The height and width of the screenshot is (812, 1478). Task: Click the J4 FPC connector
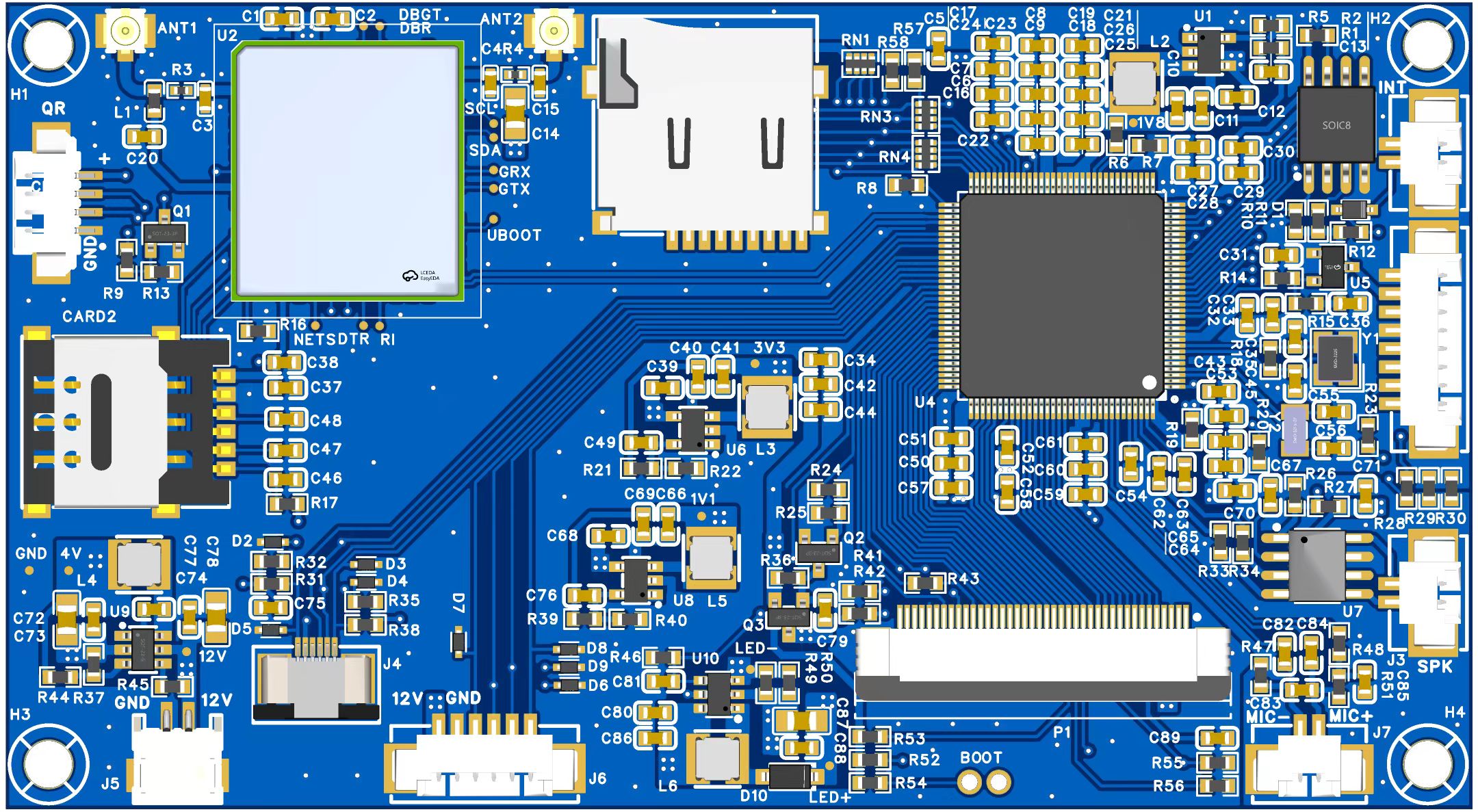tap(316, 680)
